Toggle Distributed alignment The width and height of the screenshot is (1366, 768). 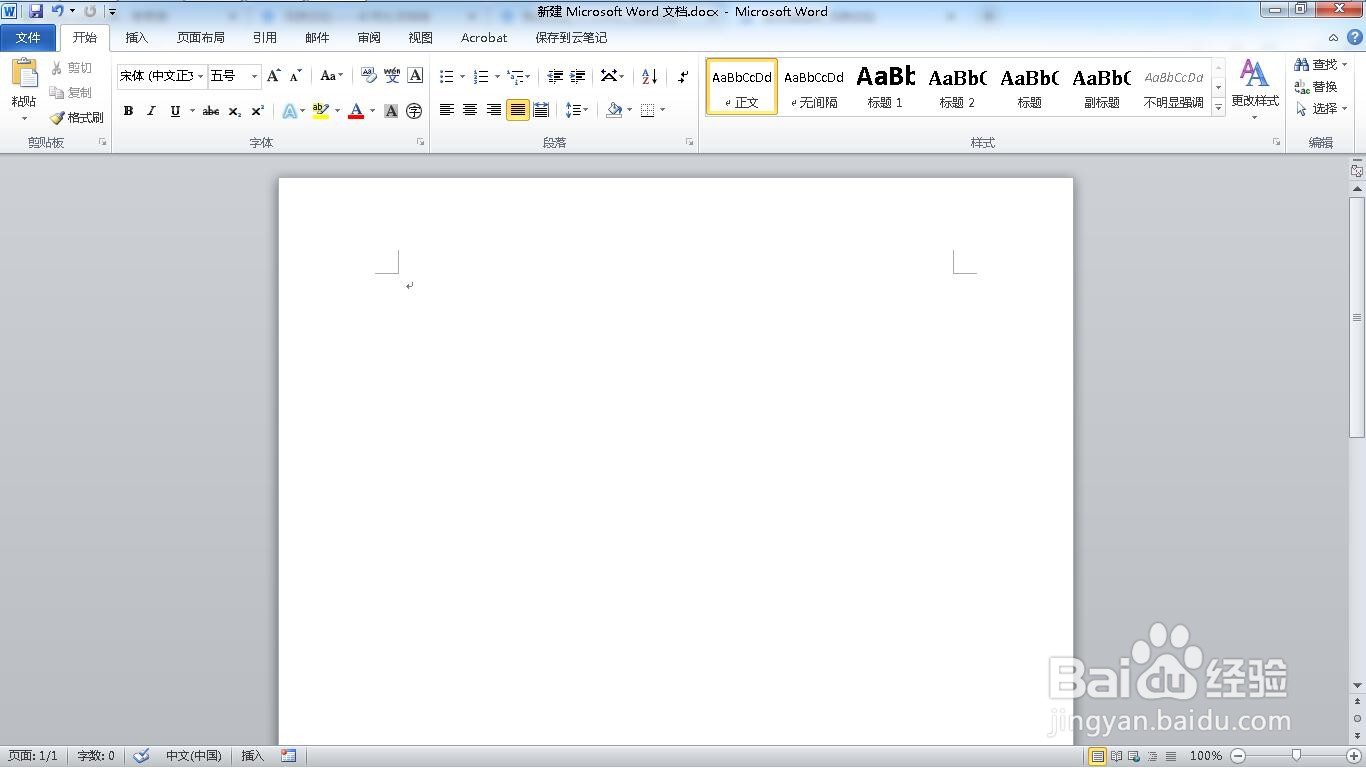point(541,110)
